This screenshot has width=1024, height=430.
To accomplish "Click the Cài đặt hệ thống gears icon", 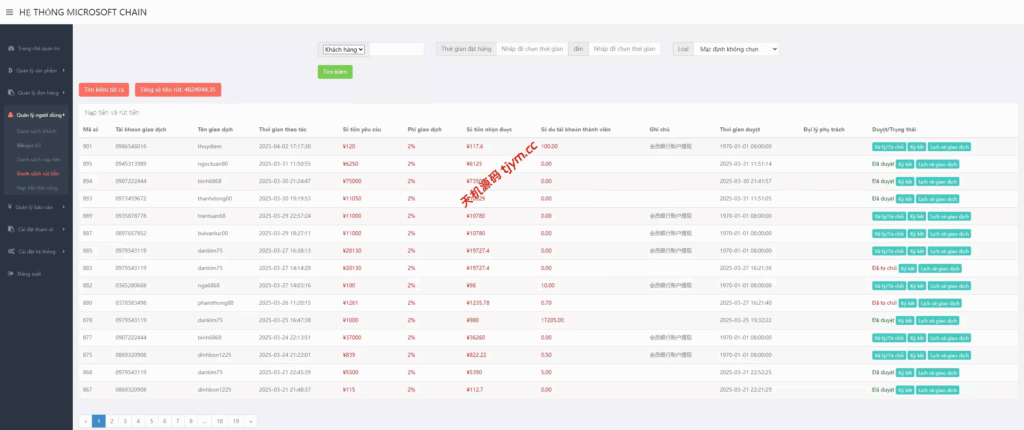I will pyautogui.click(x=10, y=251).
